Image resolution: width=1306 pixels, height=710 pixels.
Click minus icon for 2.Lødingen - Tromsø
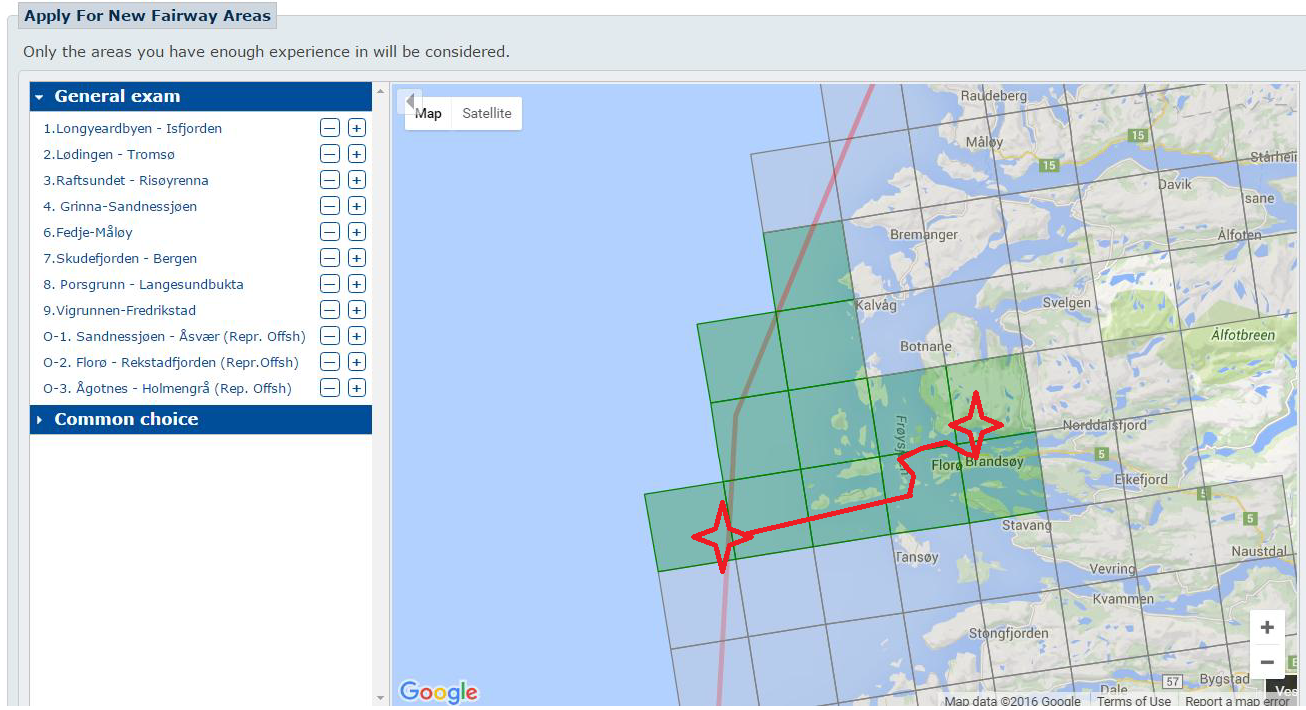[x=330, y=154]
